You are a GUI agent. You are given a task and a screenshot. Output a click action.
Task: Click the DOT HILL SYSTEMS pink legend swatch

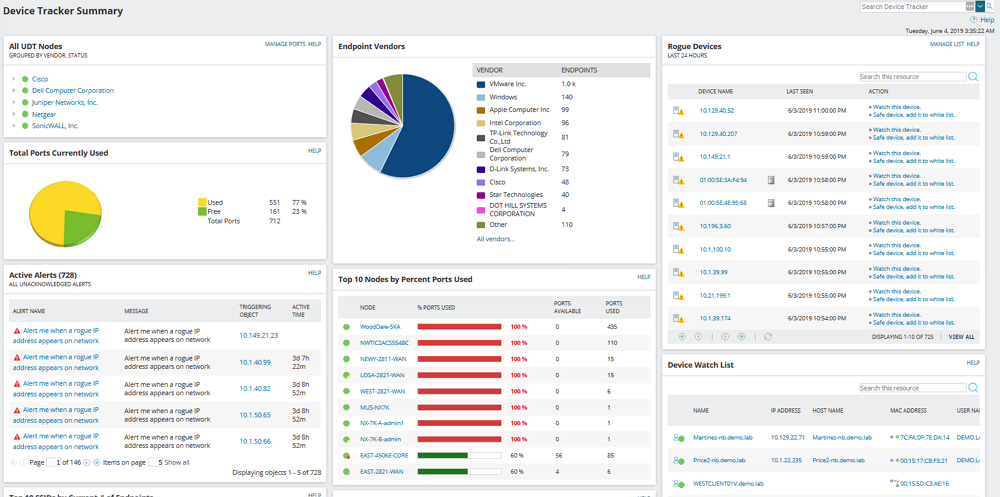481,209
